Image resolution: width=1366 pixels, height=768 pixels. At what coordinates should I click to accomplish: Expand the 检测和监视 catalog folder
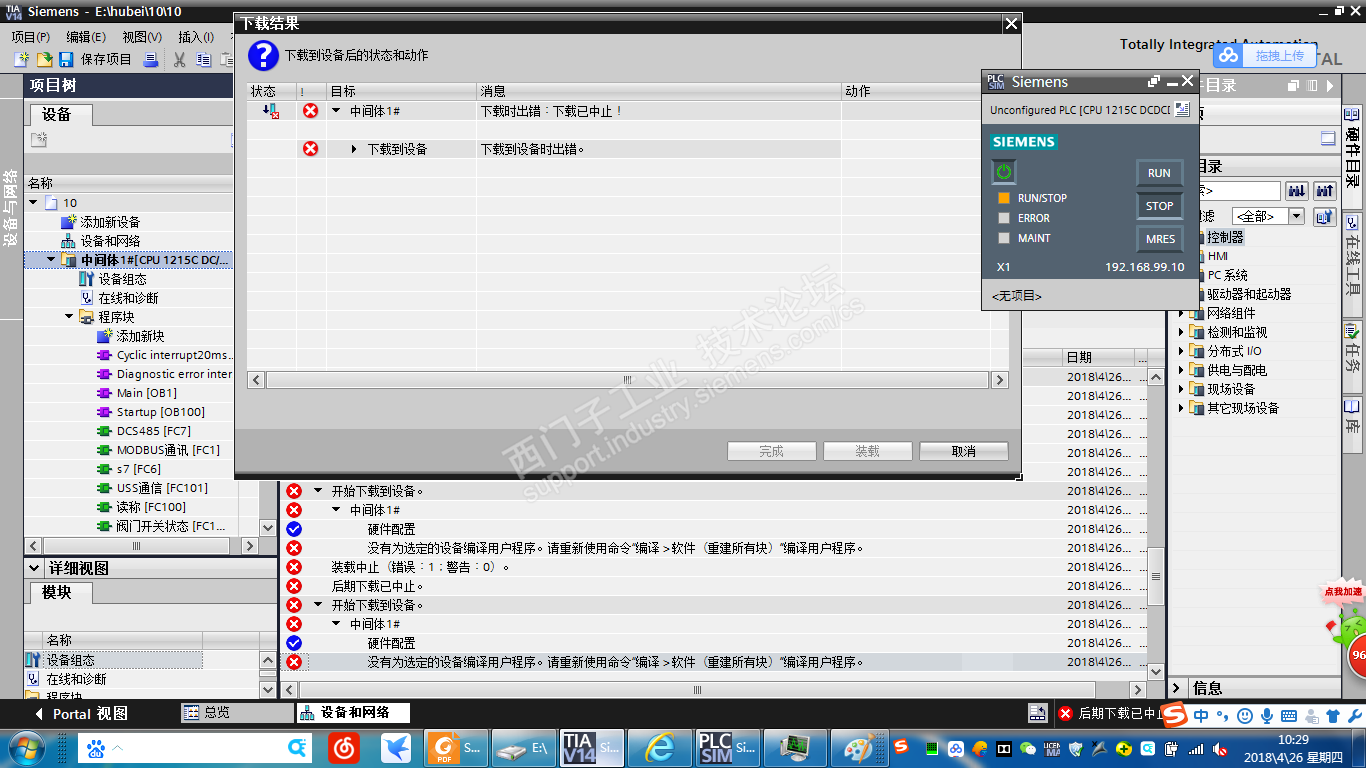click(x=1181, y=332)
